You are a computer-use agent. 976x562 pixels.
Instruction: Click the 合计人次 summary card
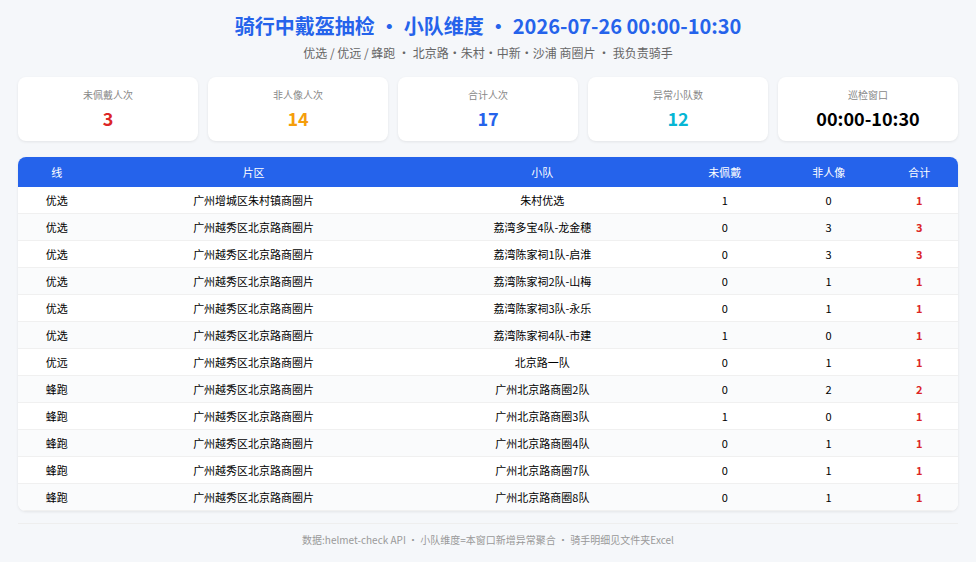pyautogui.click(x=488, y=109)
